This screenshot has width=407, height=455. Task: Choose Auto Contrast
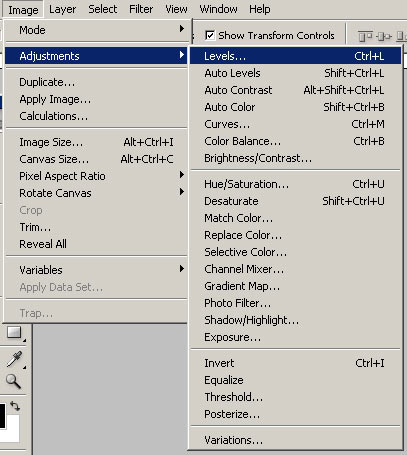pyautogui.click(x=295, y=90)
